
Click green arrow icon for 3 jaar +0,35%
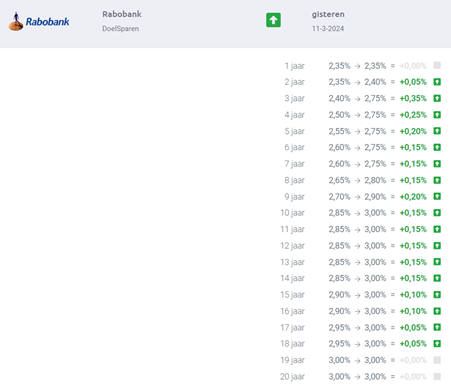coord(437,98)
